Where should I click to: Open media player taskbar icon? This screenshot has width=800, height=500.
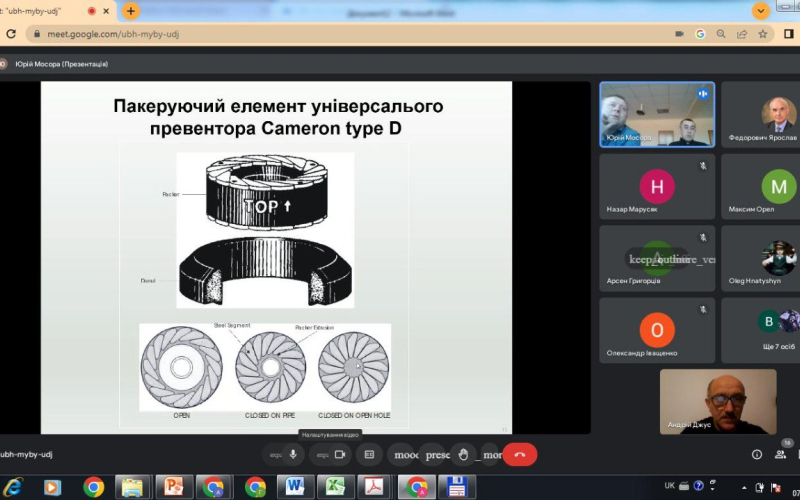(x=52, y=487)
